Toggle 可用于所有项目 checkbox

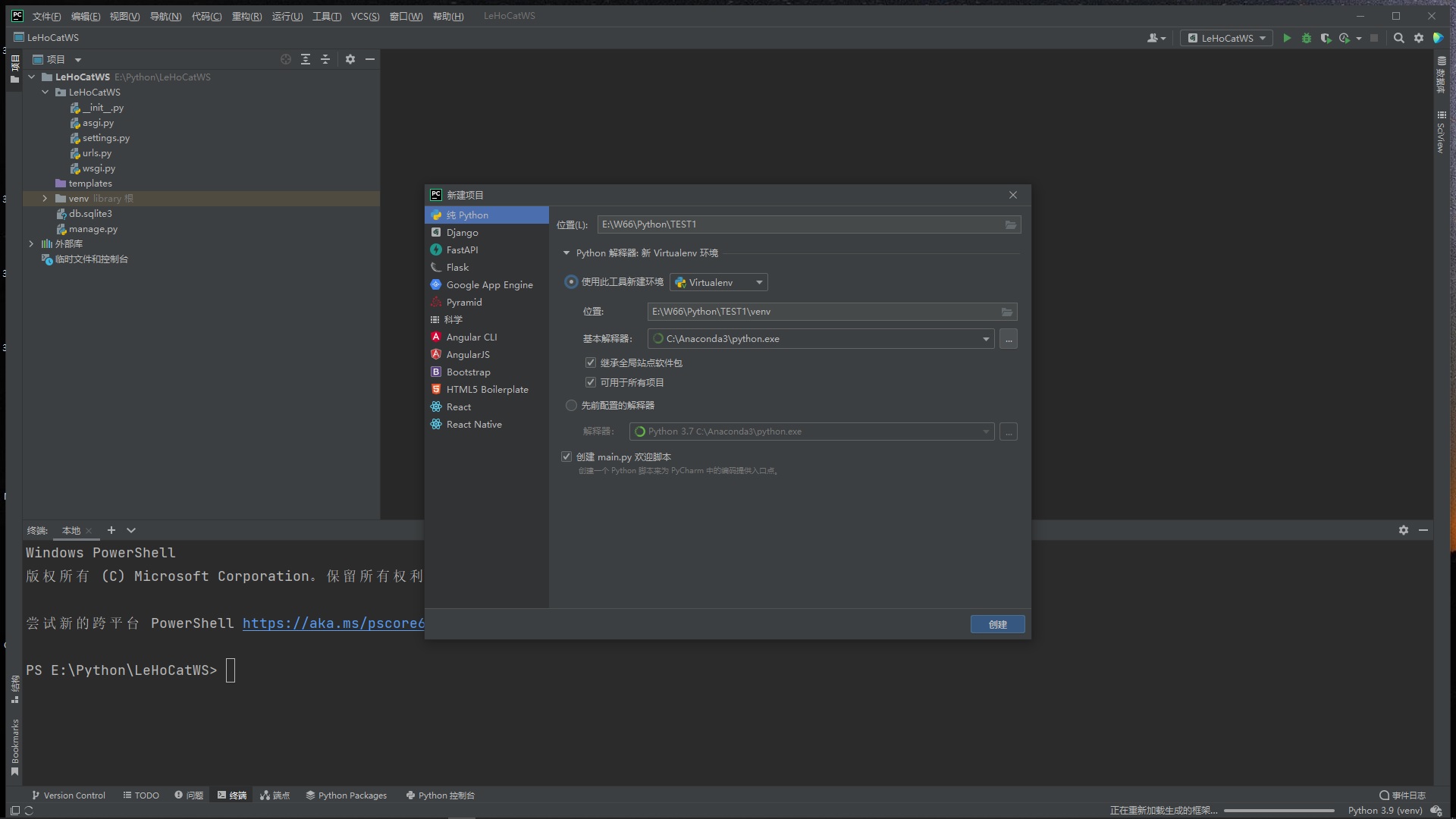pyautogui.click(x=591, y=382)
